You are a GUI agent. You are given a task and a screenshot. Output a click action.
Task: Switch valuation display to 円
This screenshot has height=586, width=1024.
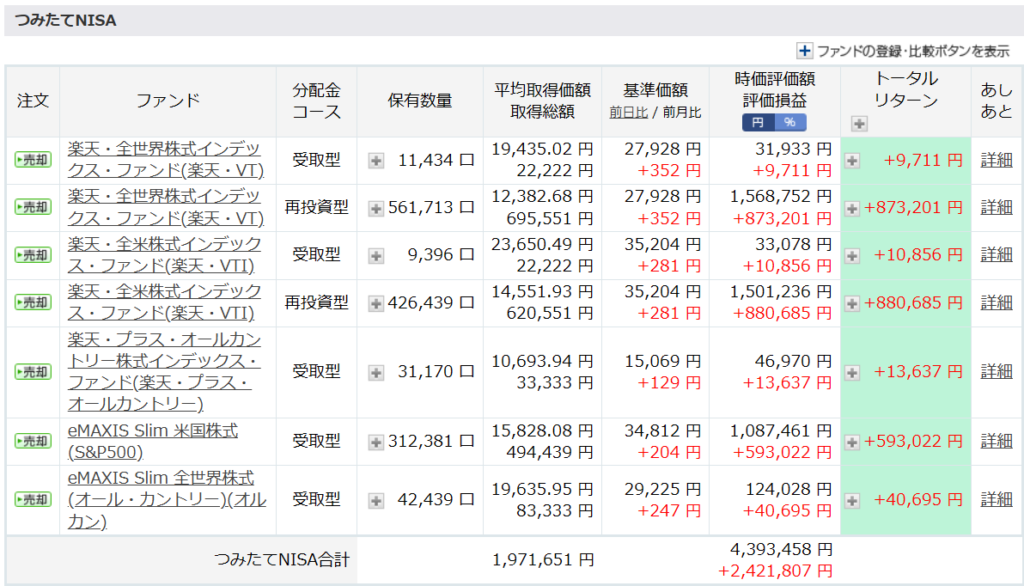point(758,122)
